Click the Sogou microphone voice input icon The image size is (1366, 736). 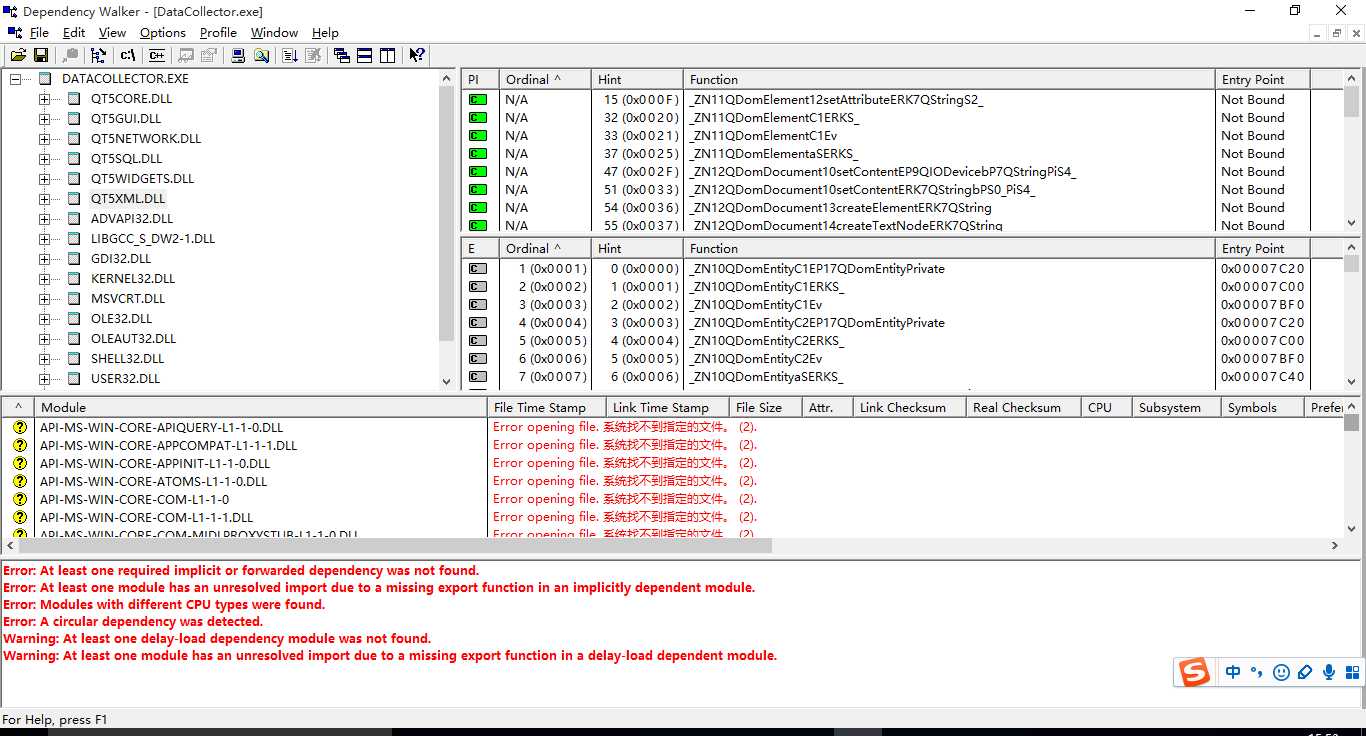click(x=1329, y=672)
